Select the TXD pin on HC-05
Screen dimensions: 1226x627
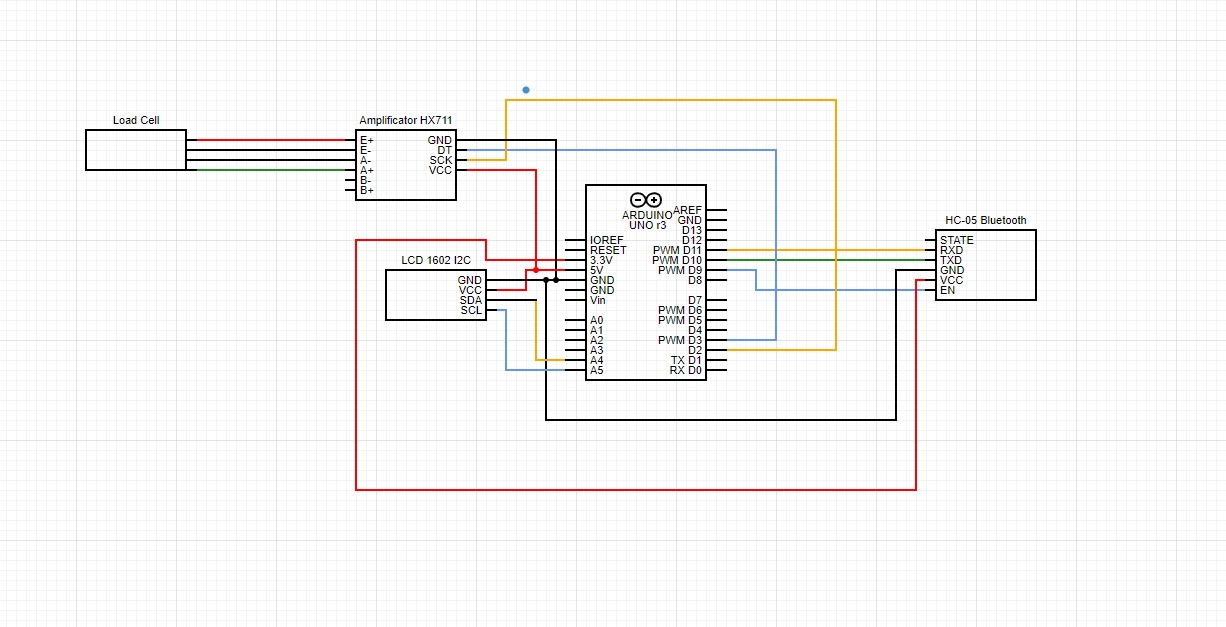[951, 260]
